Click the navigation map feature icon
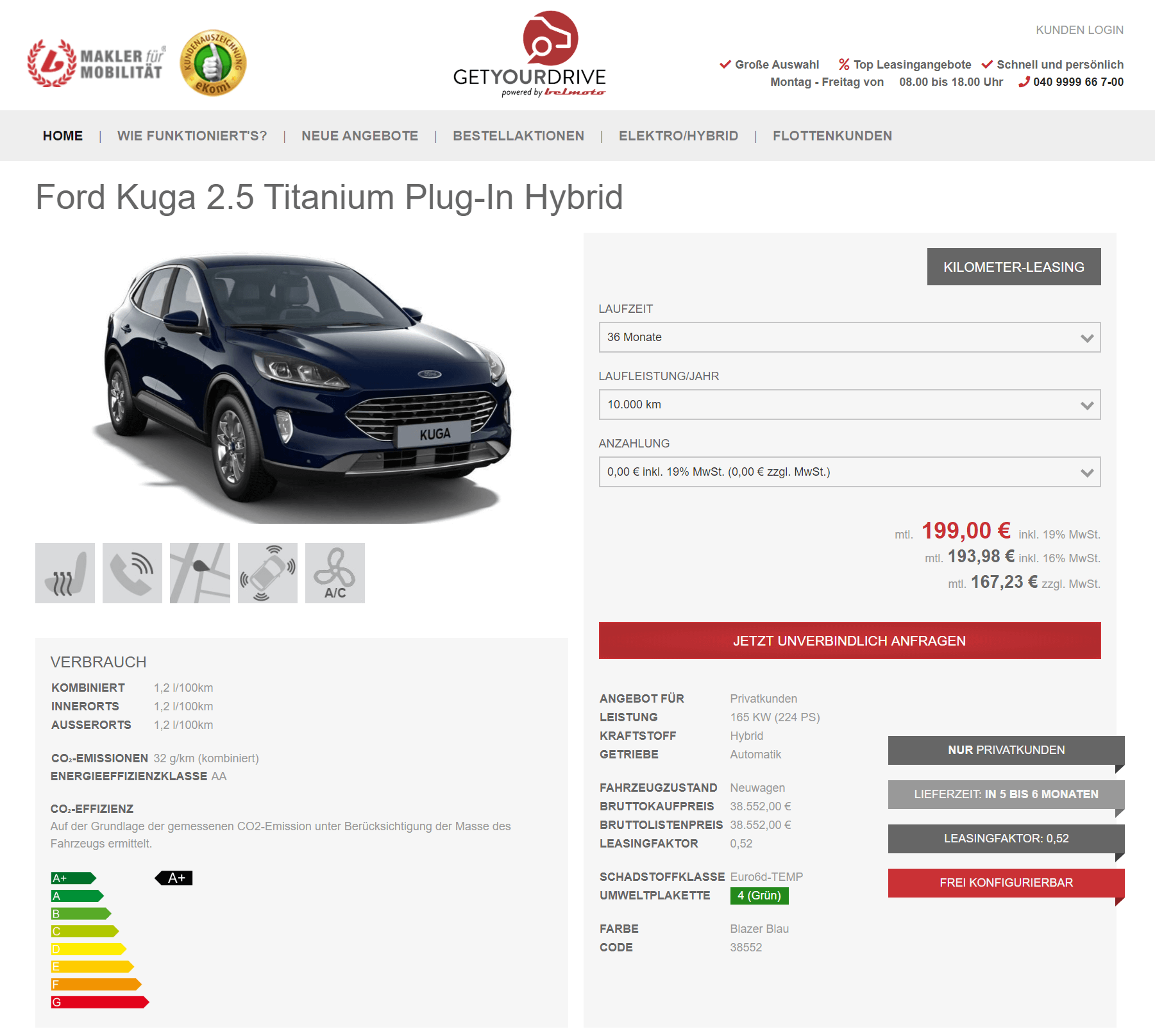Viewport: 1155px width, 1036px height. [x=200, y=572]
